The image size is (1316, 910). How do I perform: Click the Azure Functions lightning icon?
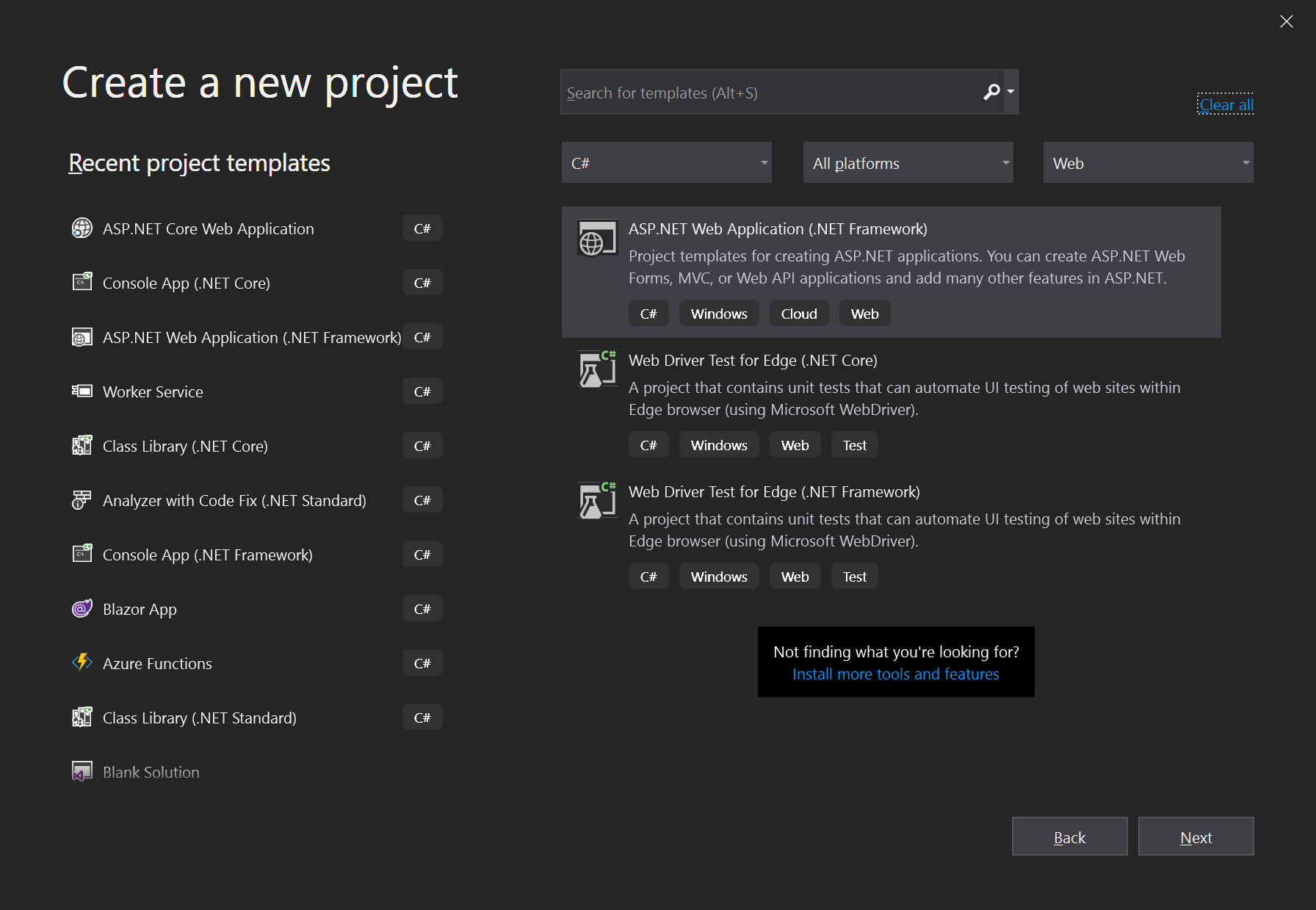pos(82,662)
